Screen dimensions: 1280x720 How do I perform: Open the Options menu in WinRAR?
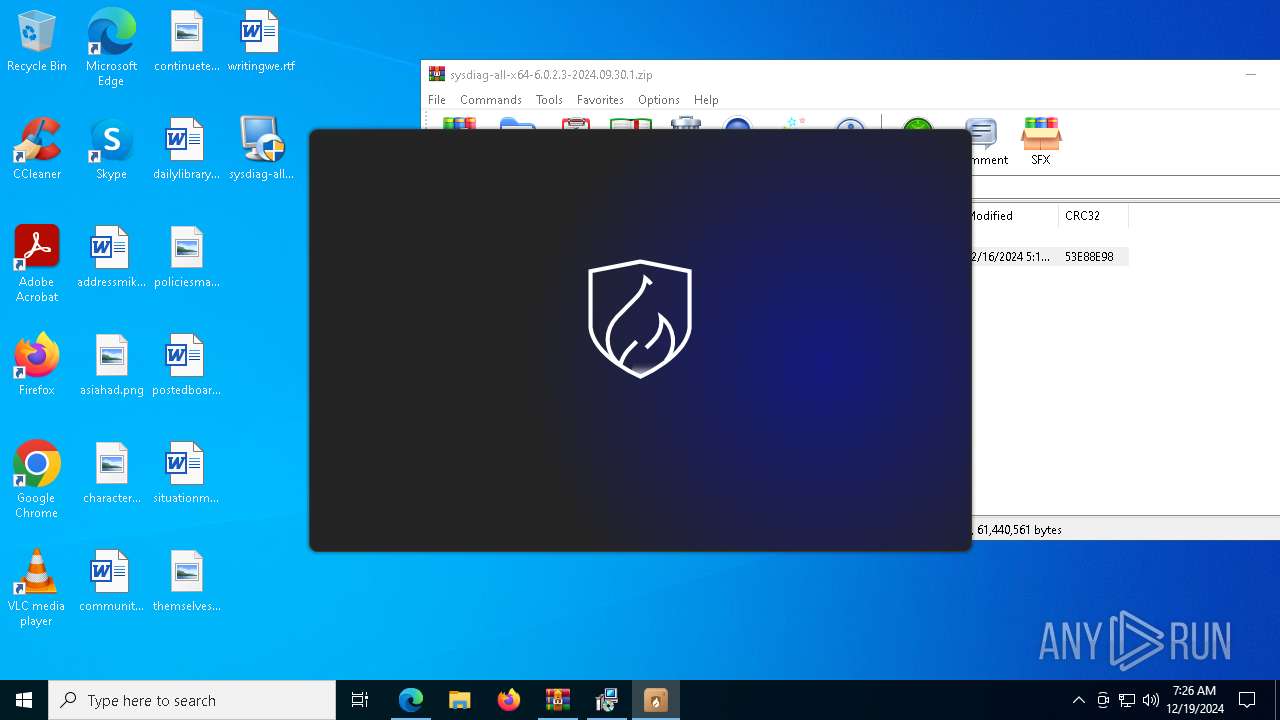(x=659, y=100)
